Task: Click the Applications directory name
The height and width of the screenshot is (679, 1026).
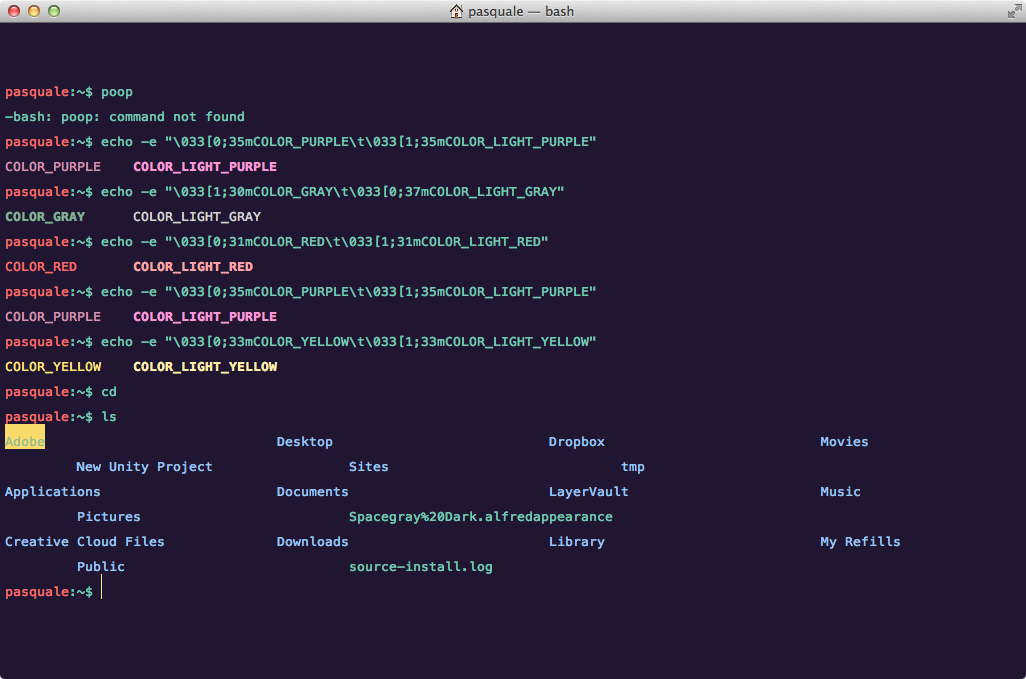Action: point(52,492)
